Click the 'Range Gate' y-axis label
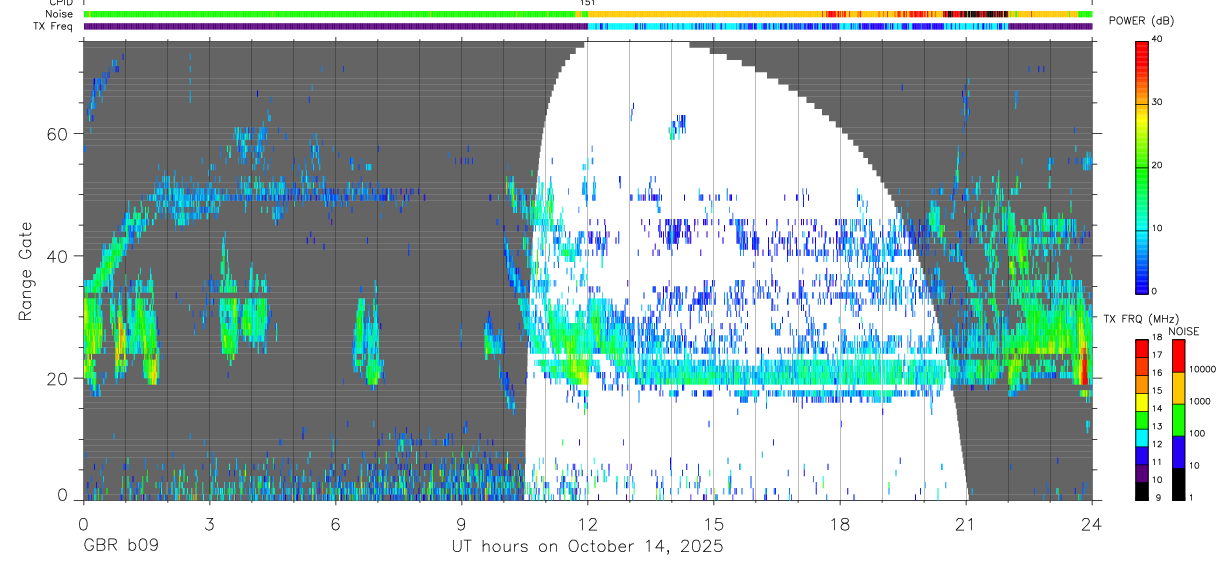Screen dimensions: 1228x567 (x=25, y=271)
